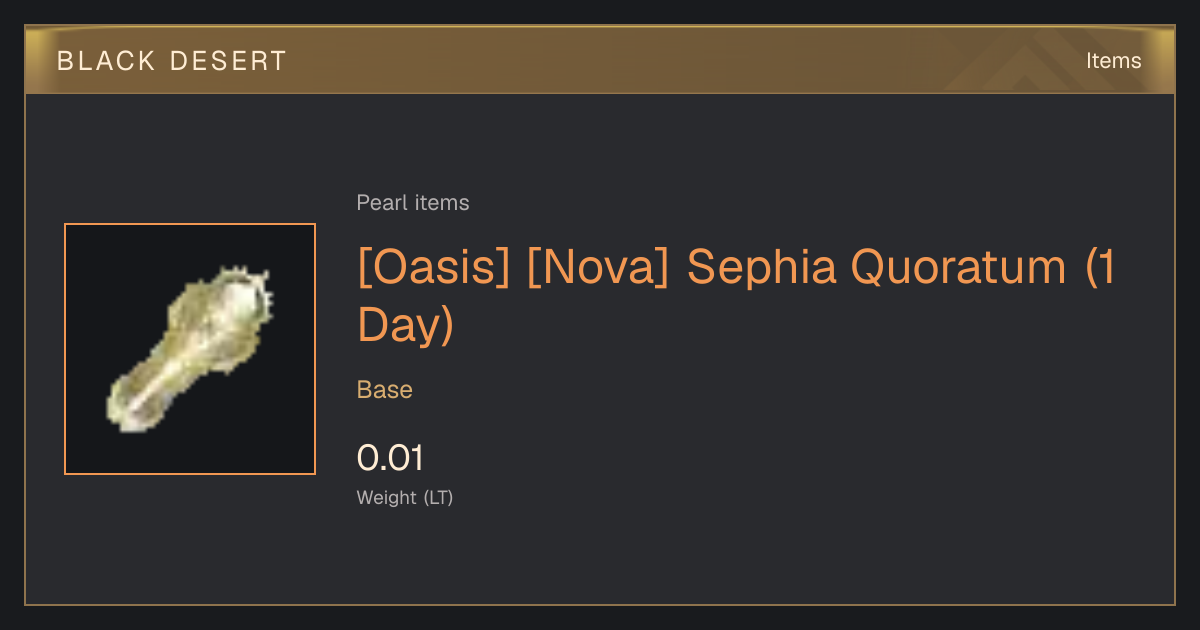Click the Weight word under 0.01
1200x630 pixels.
tap(387, 498)
